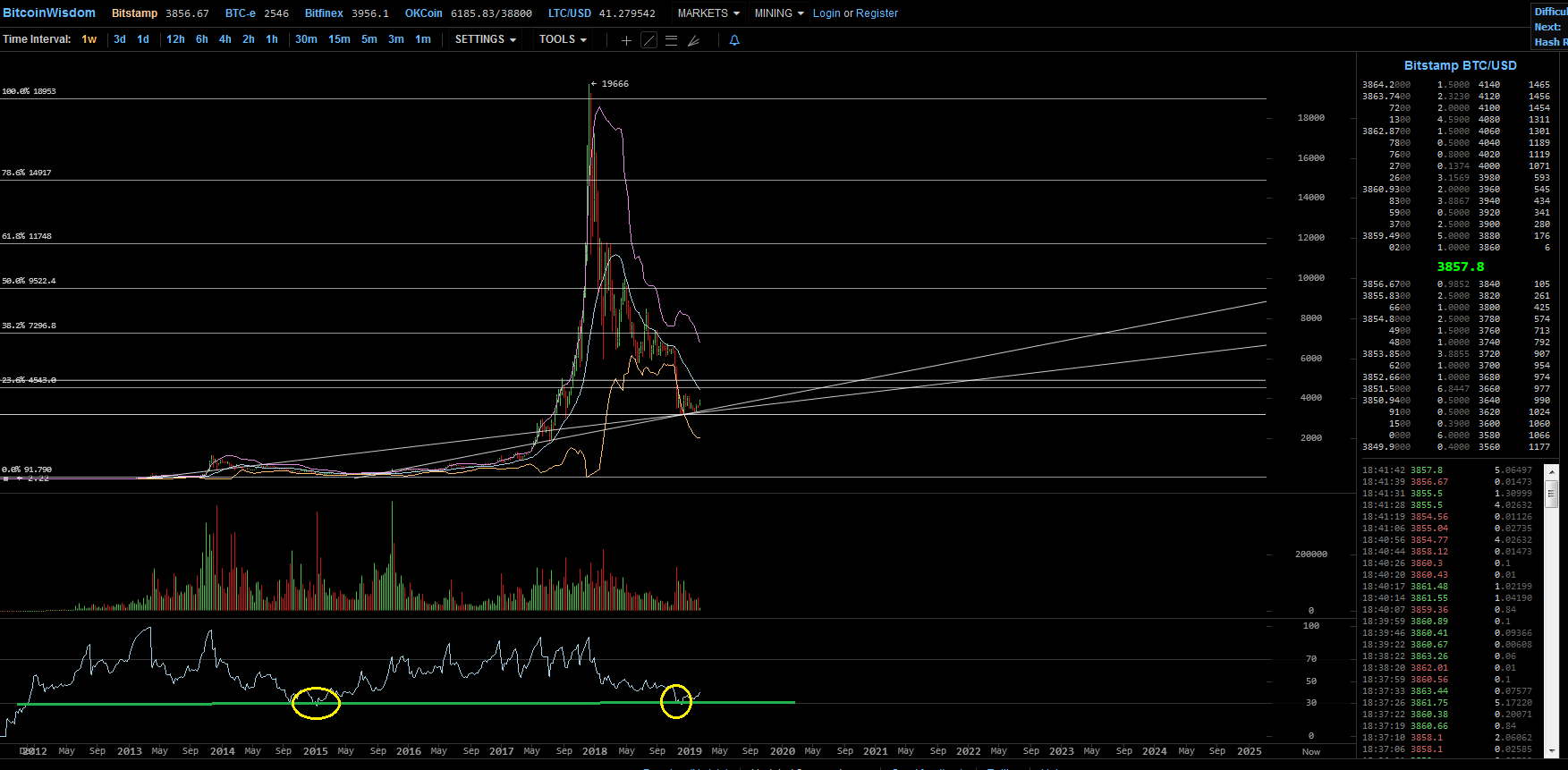Image resolution: width=1568 pixels, height=770 pixels.
Task: Click the Time Interval label
Action: coord(37,39)
